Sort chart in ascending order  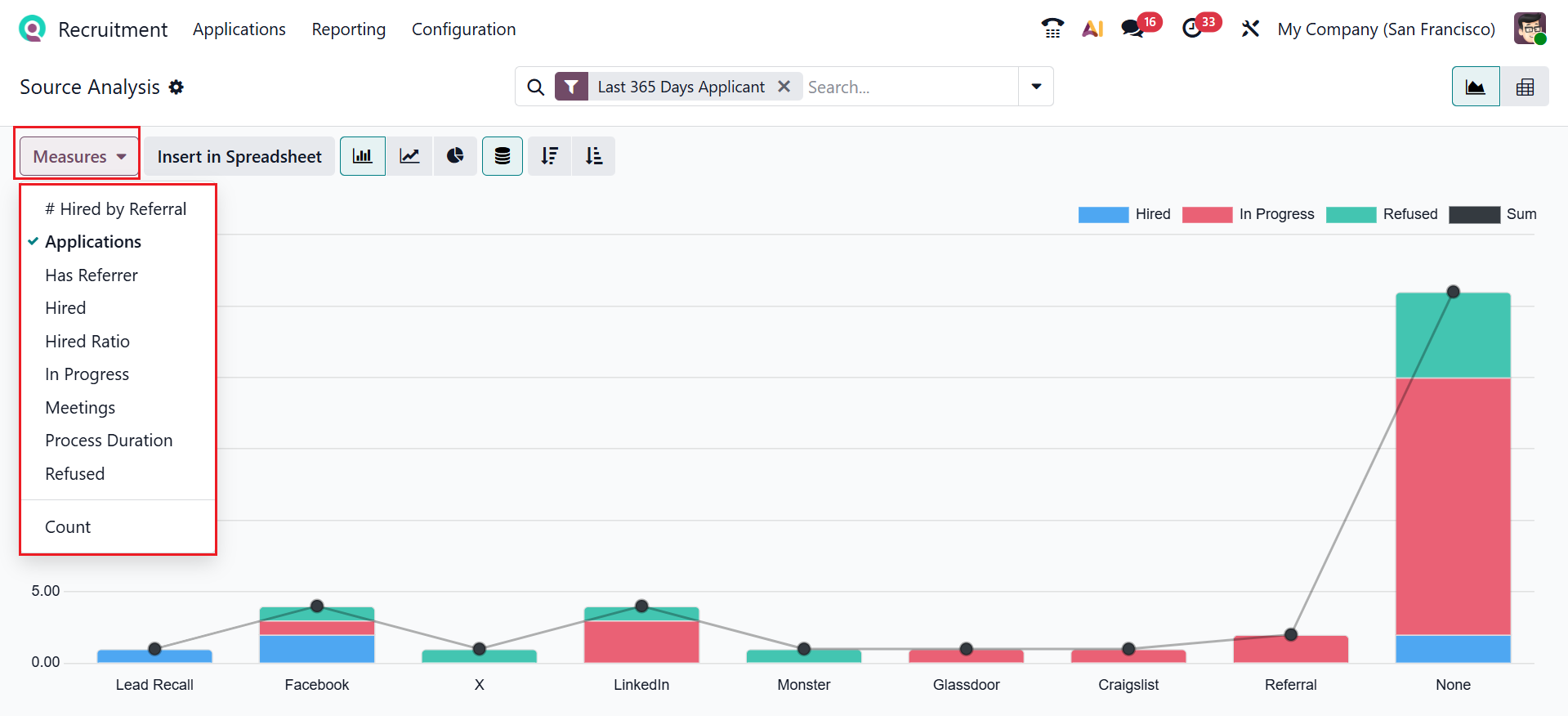tap(594, 156)
